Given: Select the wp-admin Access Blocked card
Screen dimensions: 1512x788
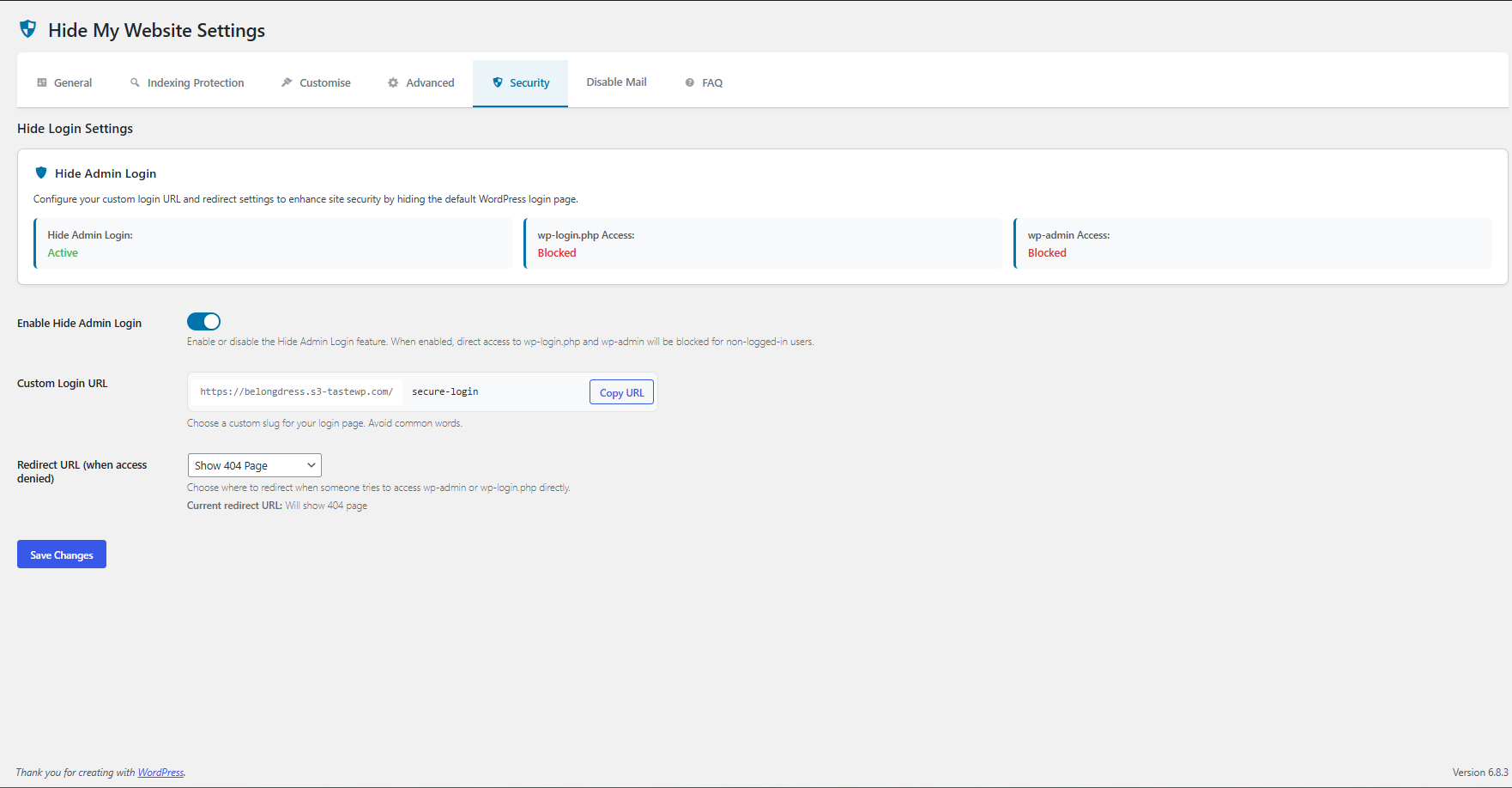Looking at the screenshot, I should point(1252,244).
